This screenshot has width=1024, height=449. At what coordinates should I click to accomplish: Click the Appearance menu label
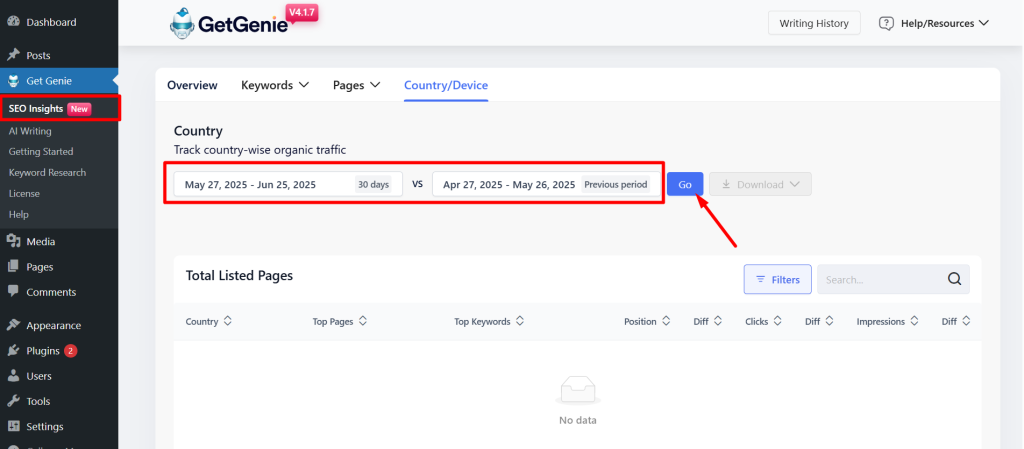[54, 325]
